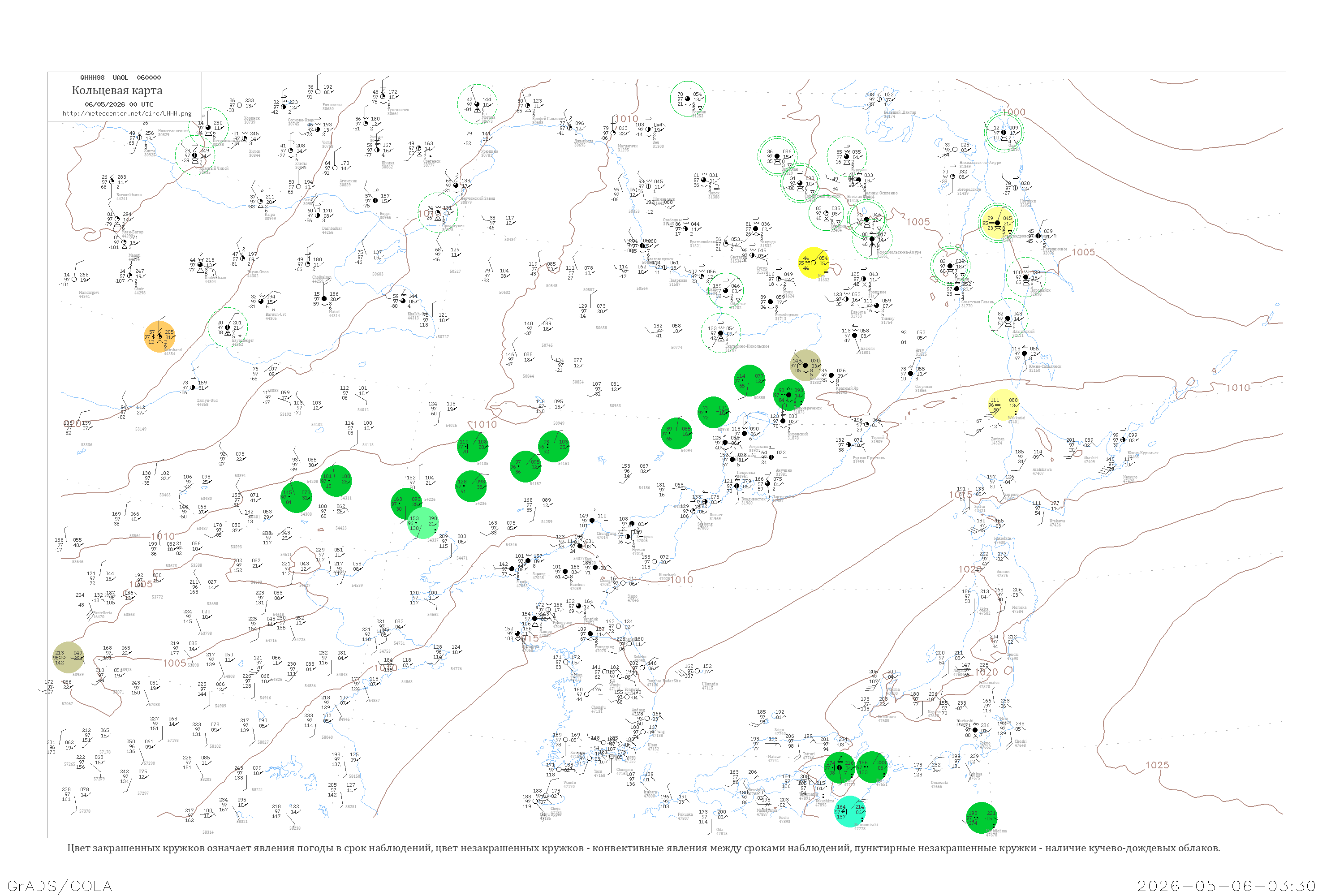Select the Тунгокочен 30664 station label
The width and height of the screenshot is (1344, 896).
tap(398, 112)
